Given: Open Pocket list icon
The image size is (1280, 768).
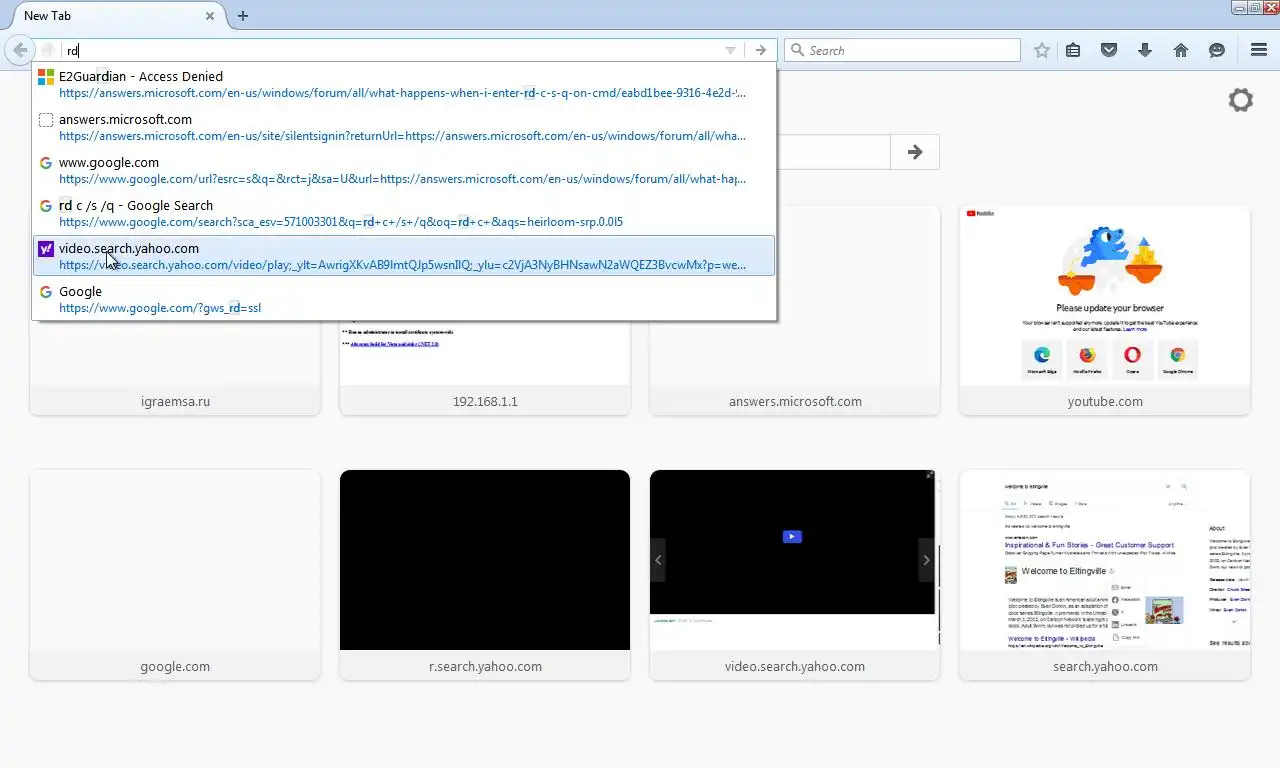Looking at the screenshot, I should point(1109,50).
